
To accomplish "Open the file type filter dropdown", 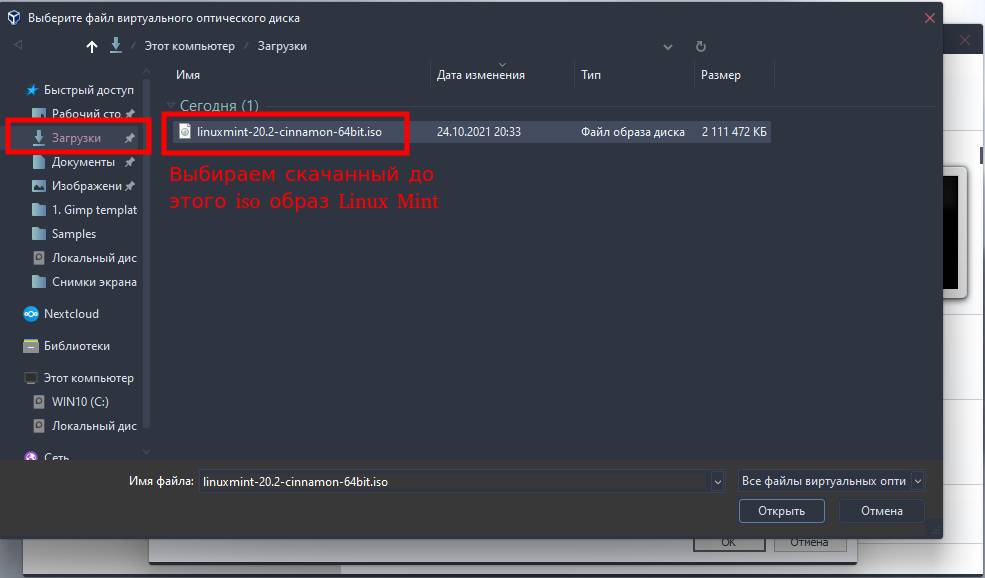I will coord(918,481).
